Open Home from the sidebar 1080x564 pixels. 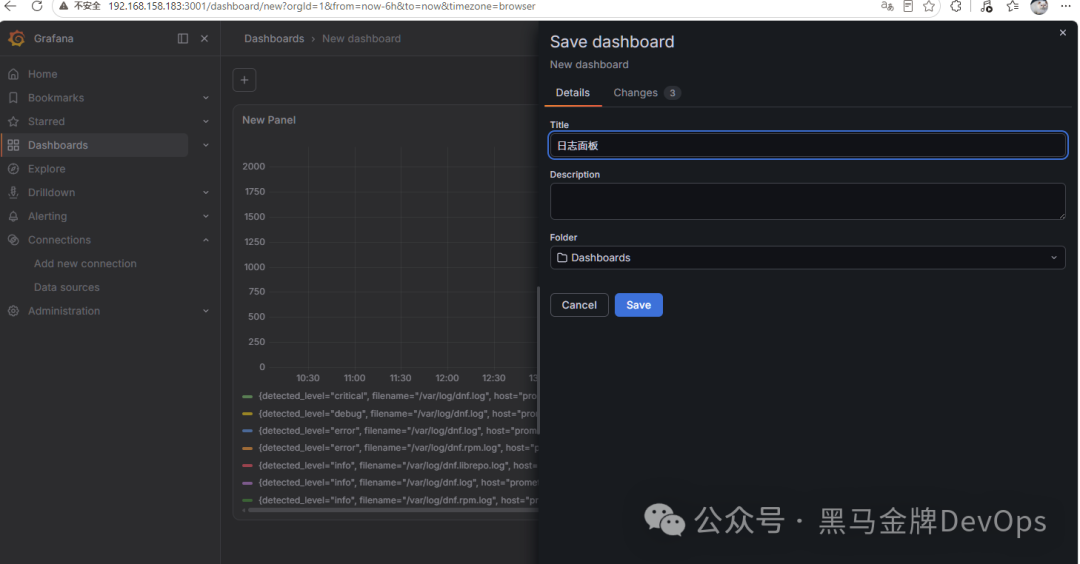point(43,74)
